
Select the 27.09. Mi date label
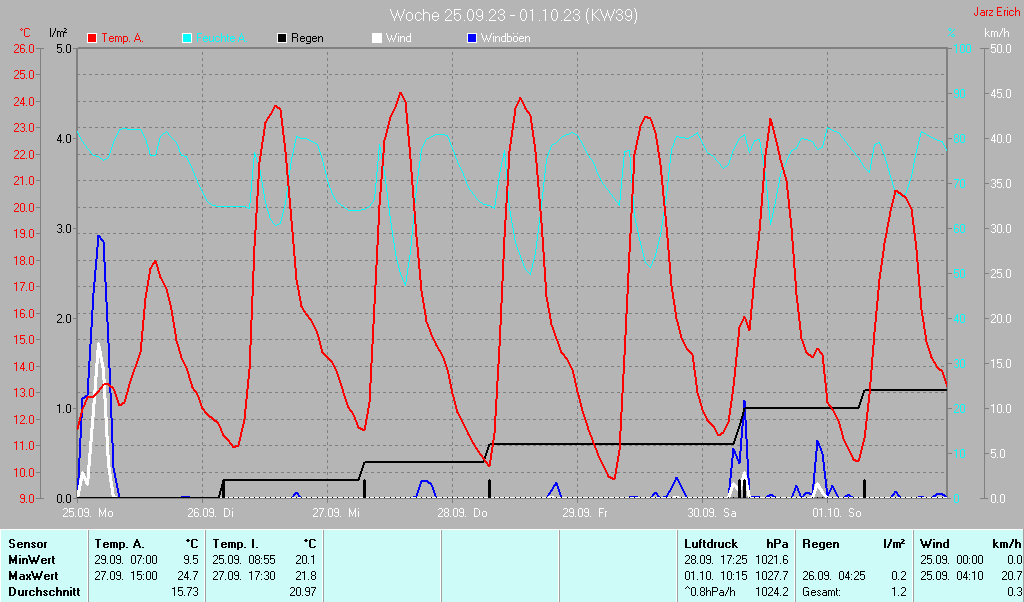[x=338, y=513]
